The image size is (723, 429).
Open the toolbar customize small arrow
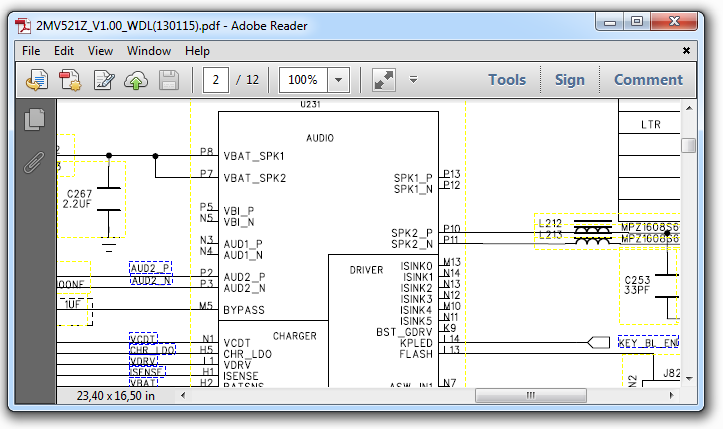(414, 80)
